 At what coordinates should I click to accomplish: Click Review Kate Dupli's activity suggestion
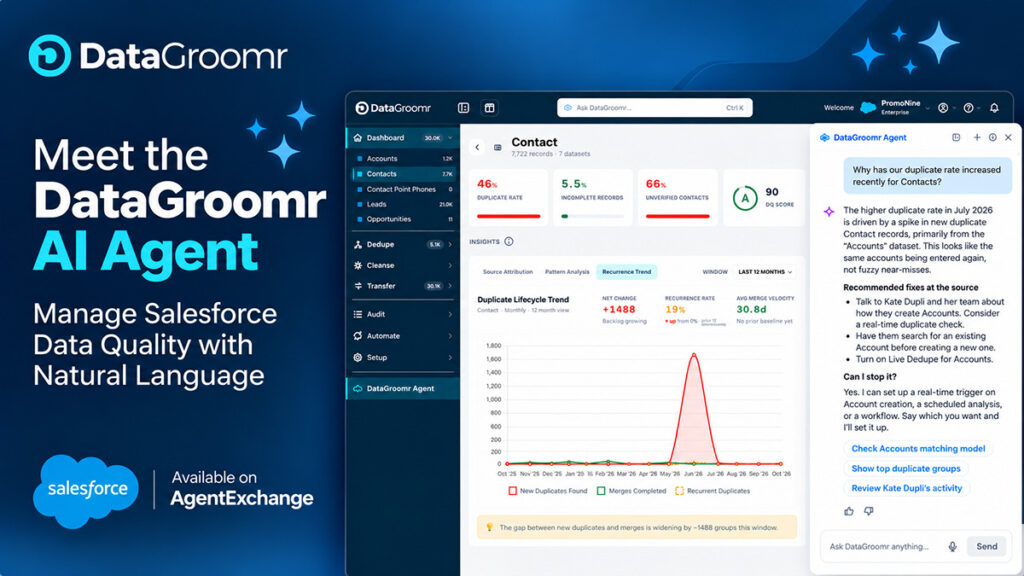click(906, 488)
